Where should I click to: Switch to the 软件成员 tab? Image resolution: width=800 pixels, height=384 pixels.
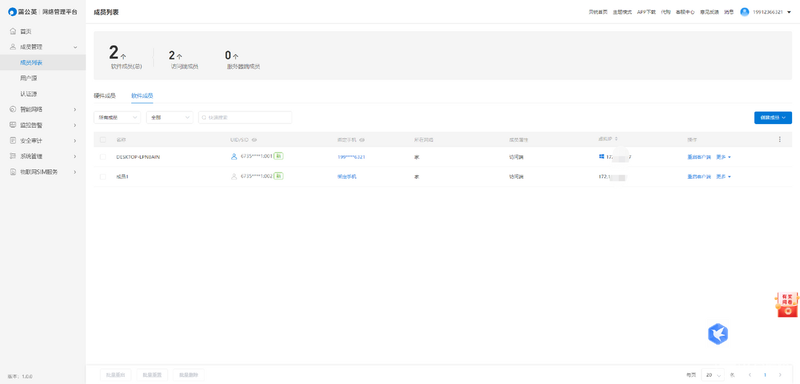point(142,95)
